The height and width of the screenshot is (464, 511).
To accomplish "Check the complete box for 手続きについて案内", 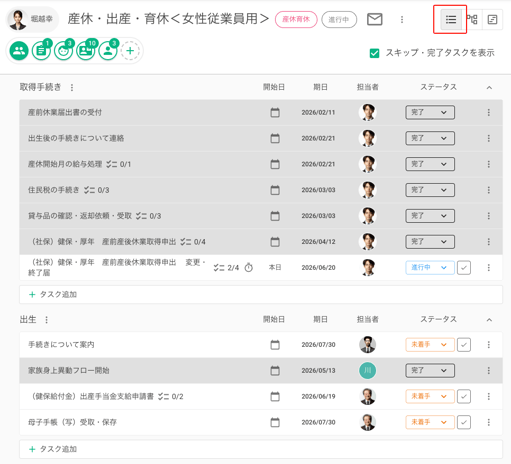I will (464, 345).
